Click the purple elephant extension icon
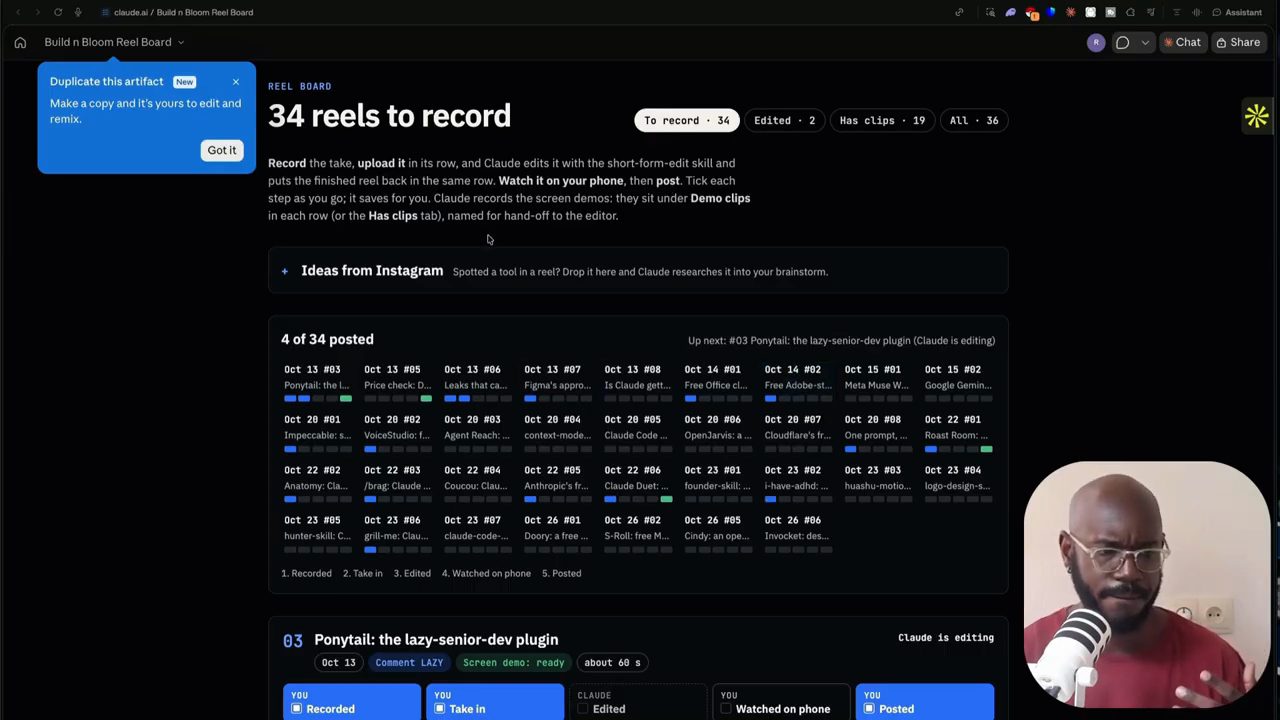Screen dimensions: 1280x720 click(x=1010, y=12)
